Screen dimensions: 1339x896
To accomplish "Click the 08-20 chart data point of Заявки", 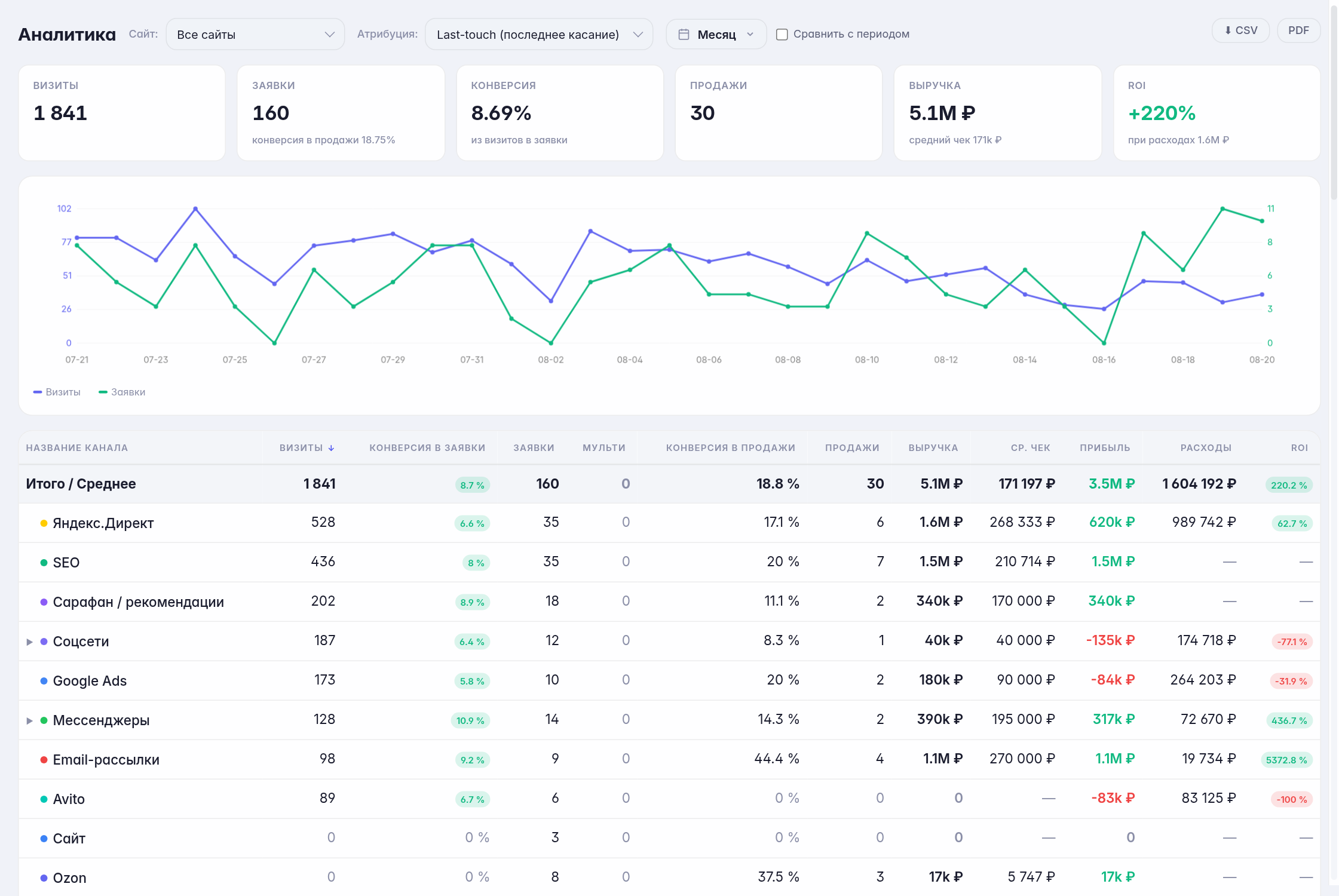I will (1262, 221).
